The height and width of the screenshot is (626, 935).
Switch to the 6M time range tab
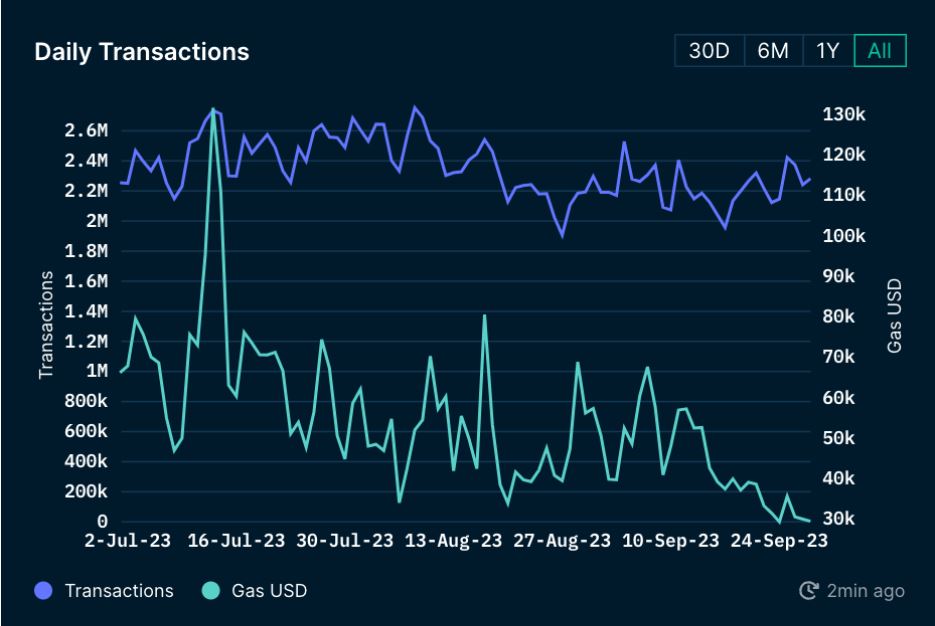pyautogui.click(x=773, y=50)
